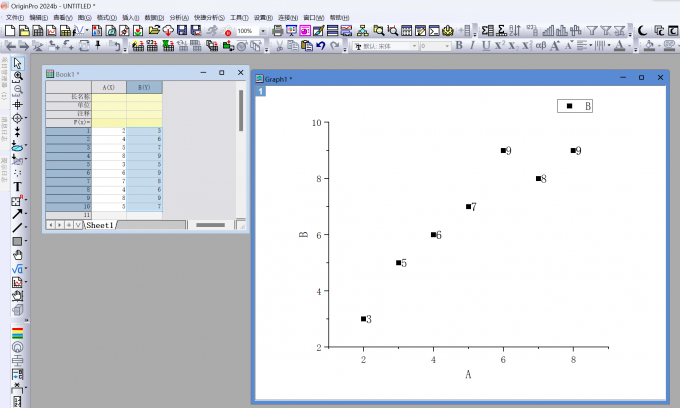
Task: Open the sheet list V button in Book1
Action: (78, 225)
